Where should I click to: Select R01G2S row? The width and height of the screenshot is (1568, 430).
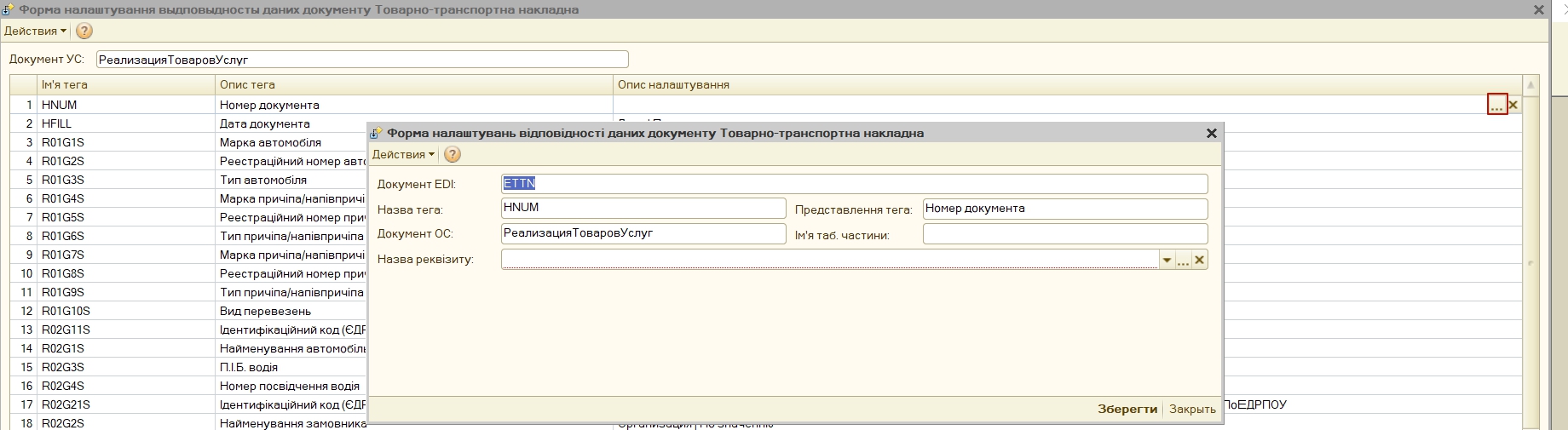pyautogui.click(x=126, y=161)
